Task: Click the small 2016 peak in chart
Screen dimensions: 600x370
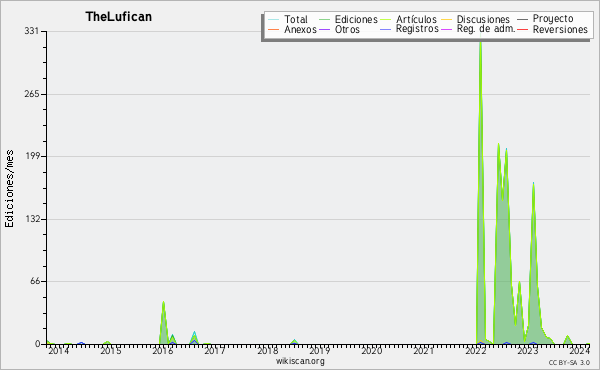Action: 163,323
